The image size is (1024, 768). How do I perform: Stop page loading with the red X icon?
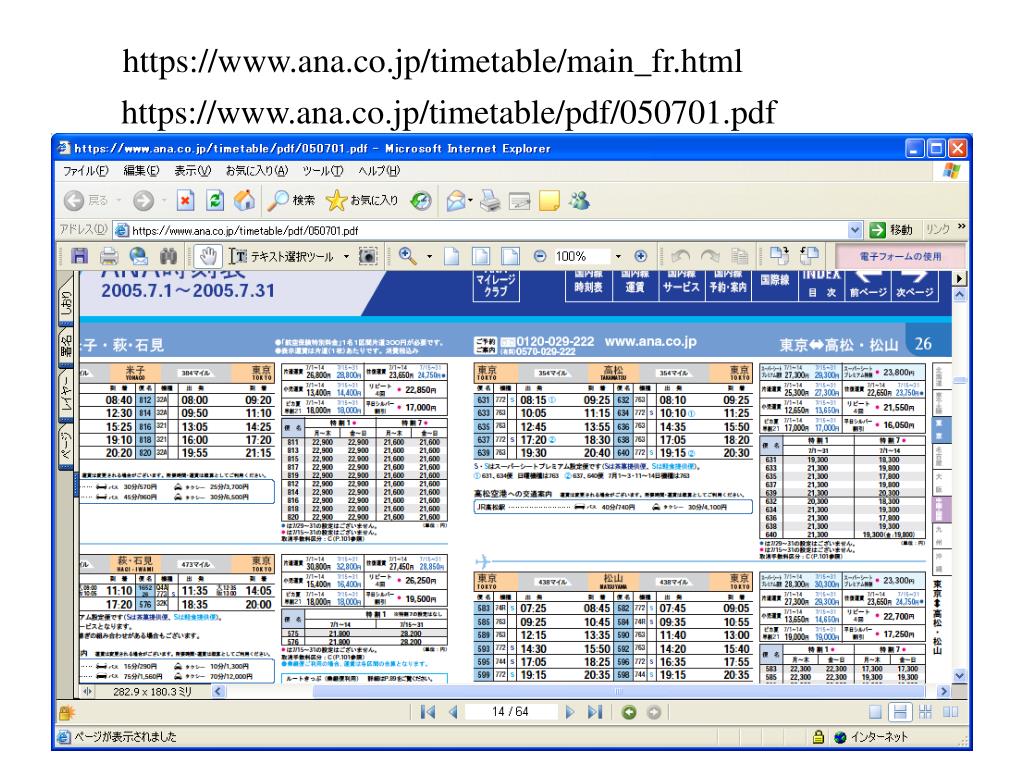[x=185, y=200]
